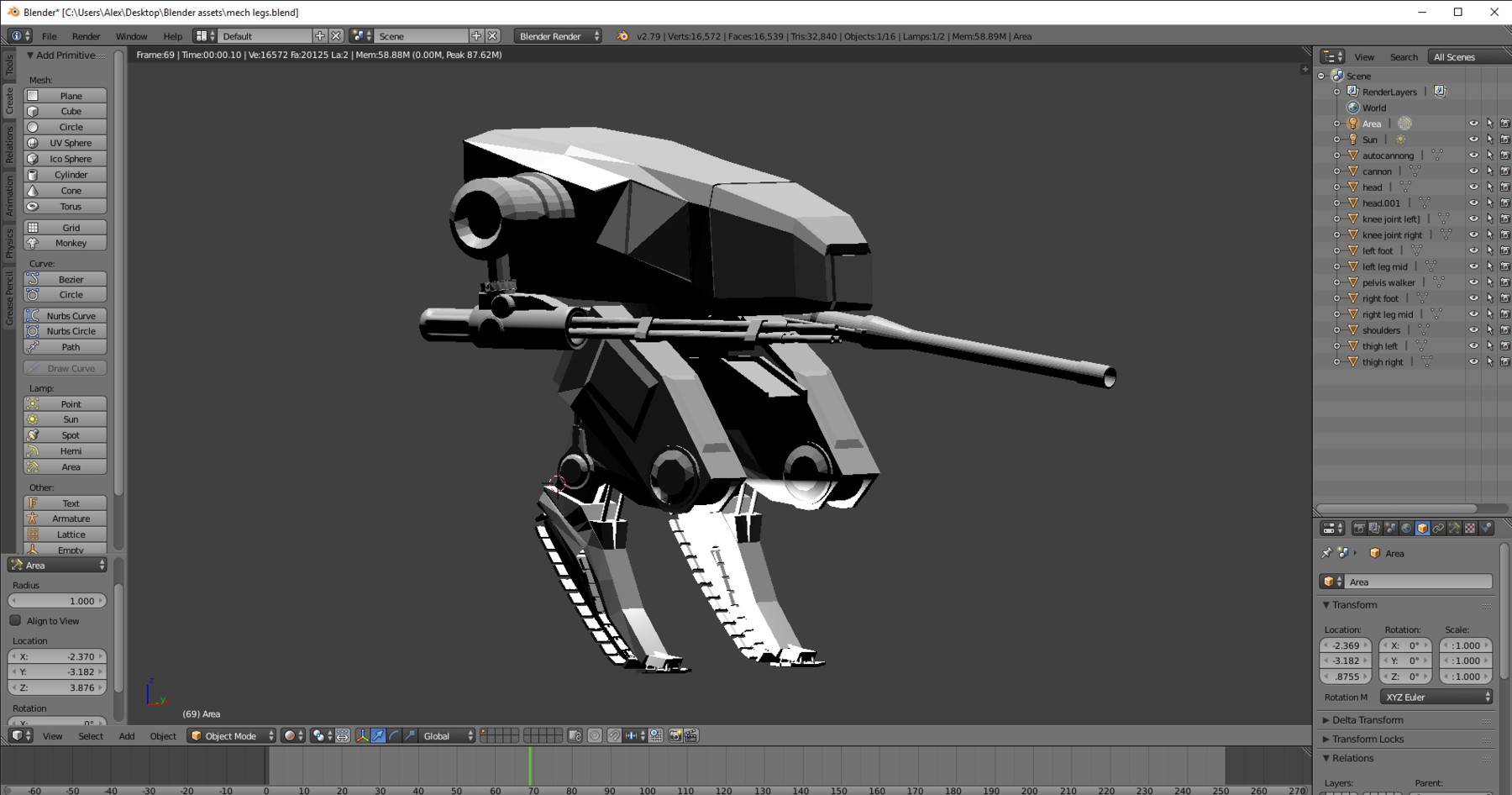Viewport: 1512px width, 795px height.
Task: Pin the properties context with pushpin icon
Action: click(1326, 553)
